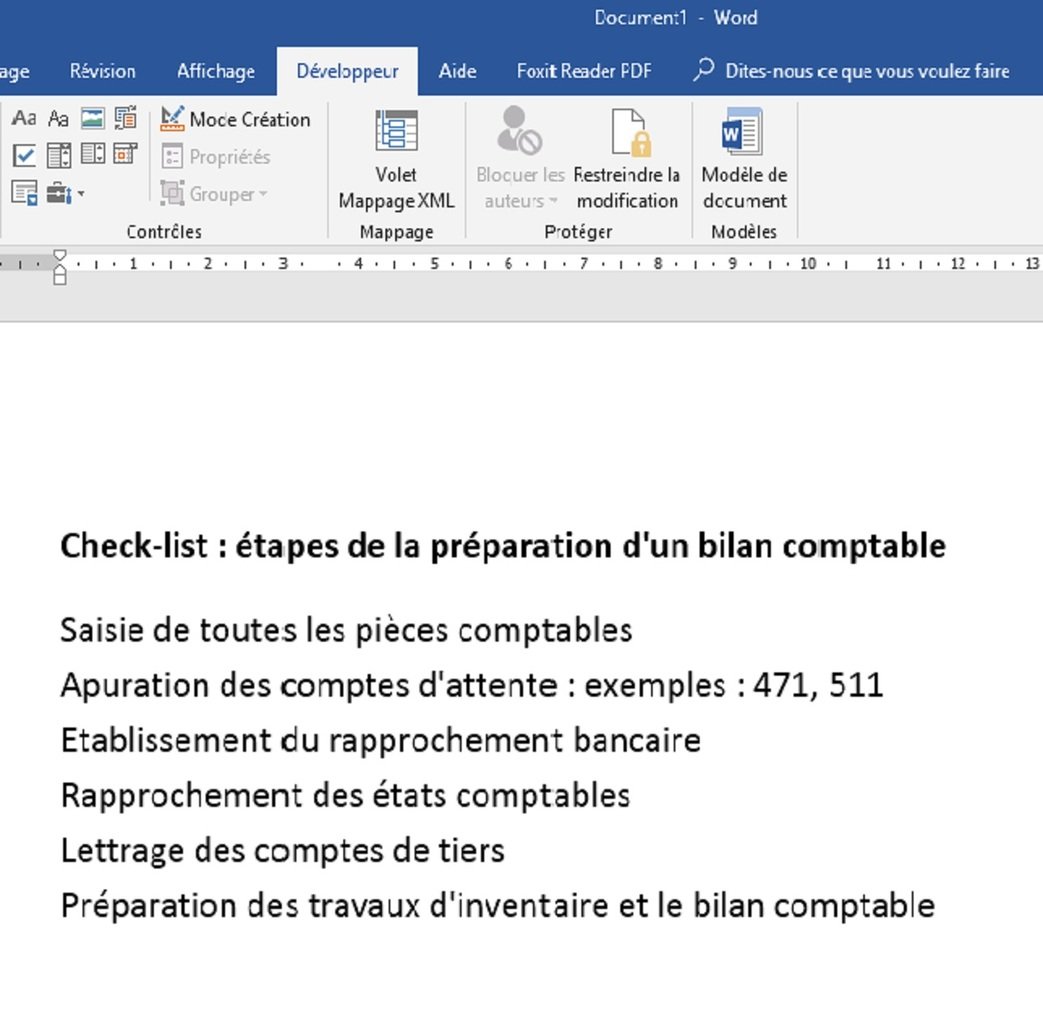This screenshot has width=1043, height=1024.
Task: Insert a picture content control
Action: click(90, 118)
